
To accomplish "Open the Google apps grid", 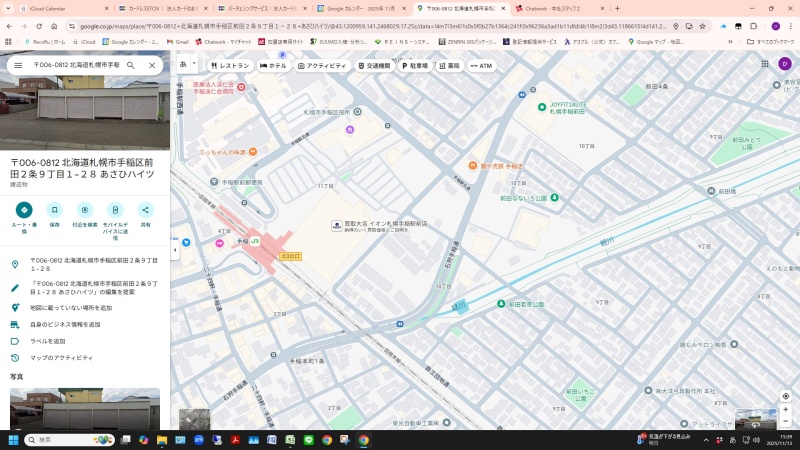I will pyautogui.click(x=763, y=65).
